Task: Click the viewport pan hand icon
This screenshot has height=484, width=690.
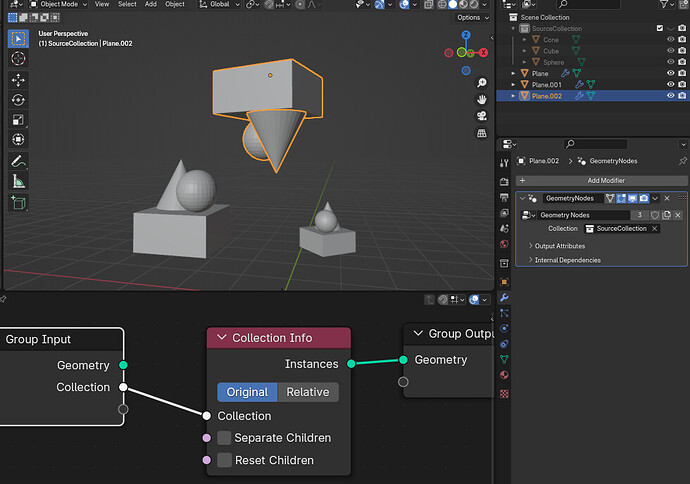Action: (482, 99)
